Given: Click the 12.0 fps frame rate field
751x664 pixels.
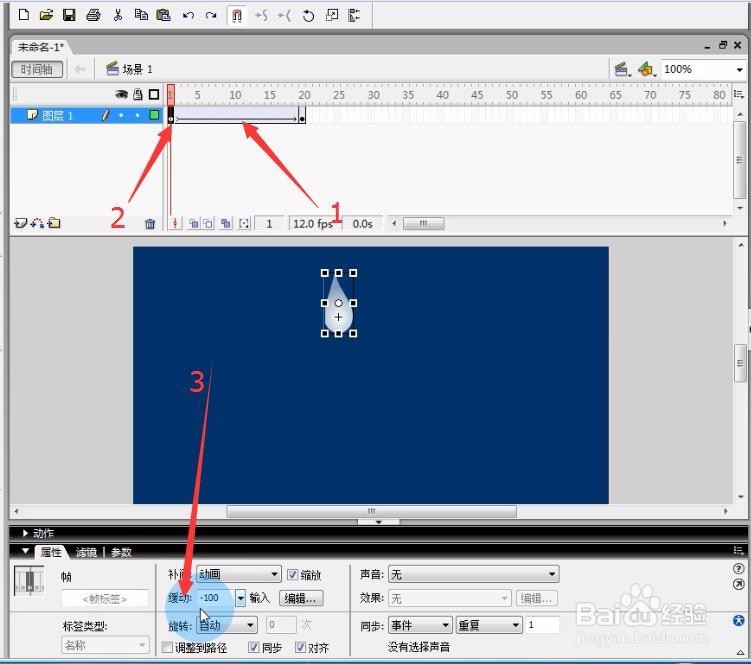Looking at the screenshot, I should [313, 224].
